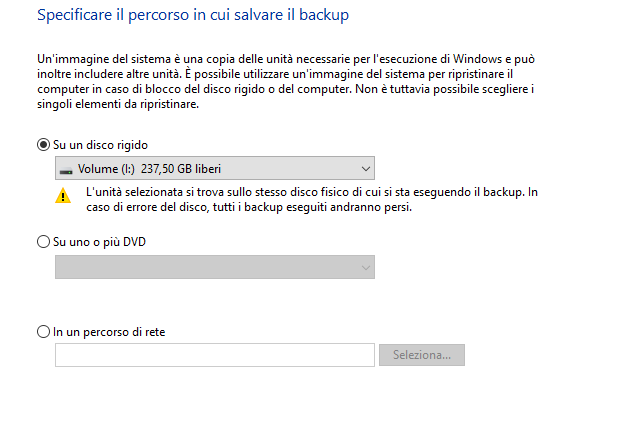Click the chevron arrow of the hard disk selector
The image size is (624, 424).
[x=365, y=169]
